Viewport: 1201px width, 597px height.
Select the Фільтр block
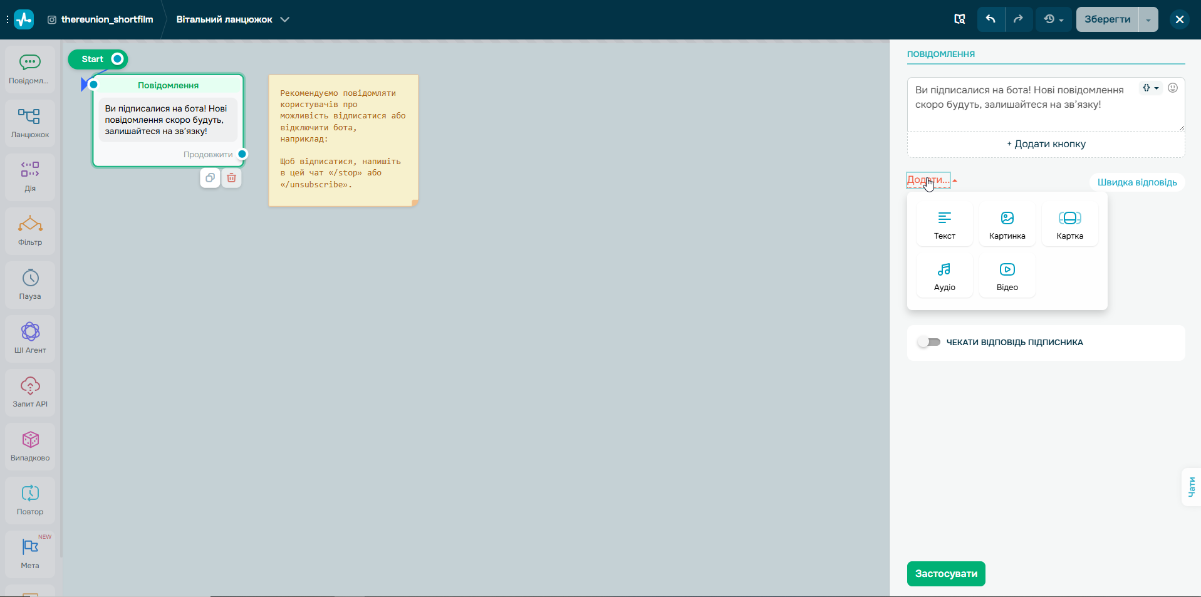pyautogui.click(x=30, y=230)
